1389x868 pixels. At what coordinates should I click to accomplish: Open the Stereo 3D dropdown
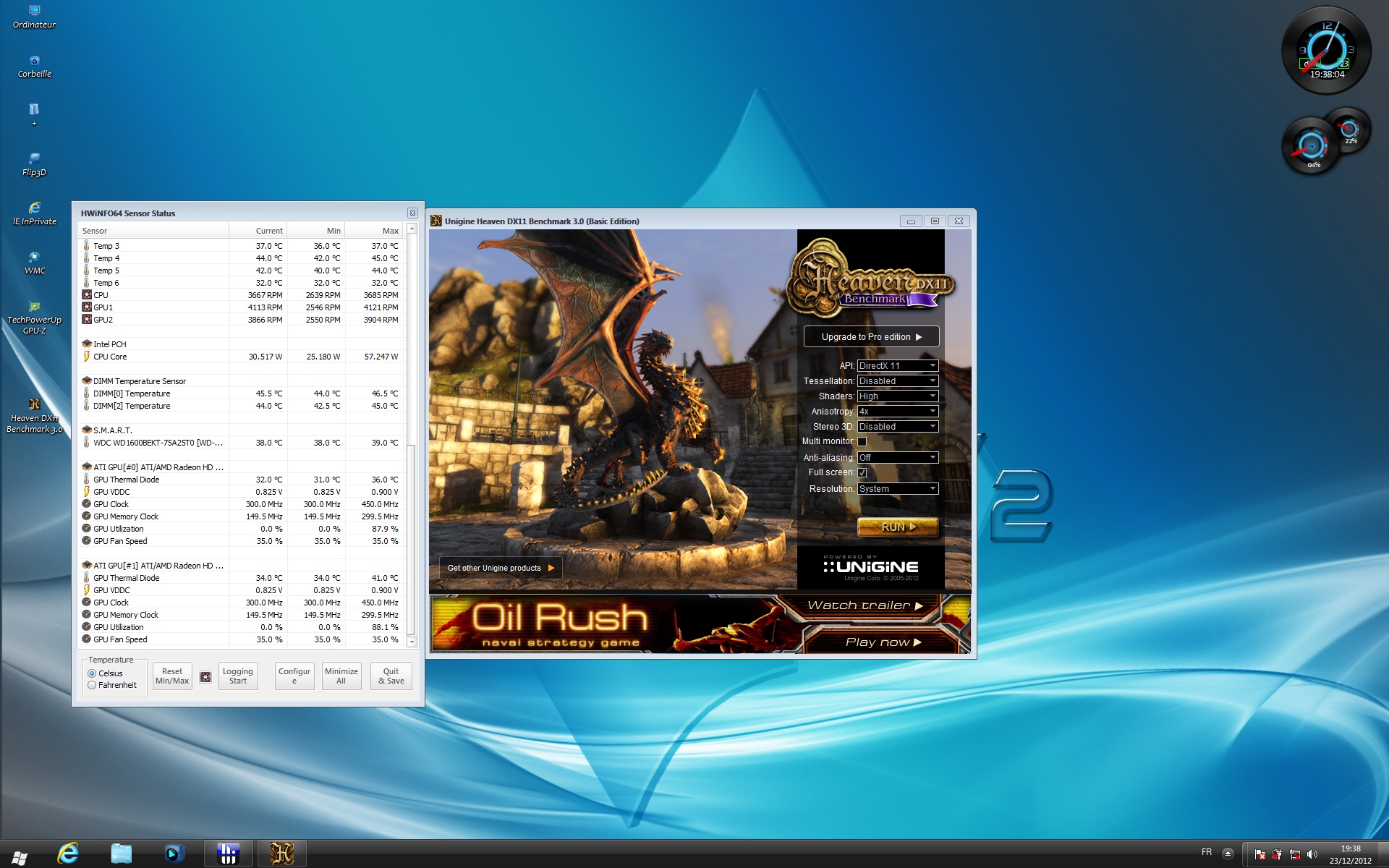pyautogui.click(x=897, y=427)
